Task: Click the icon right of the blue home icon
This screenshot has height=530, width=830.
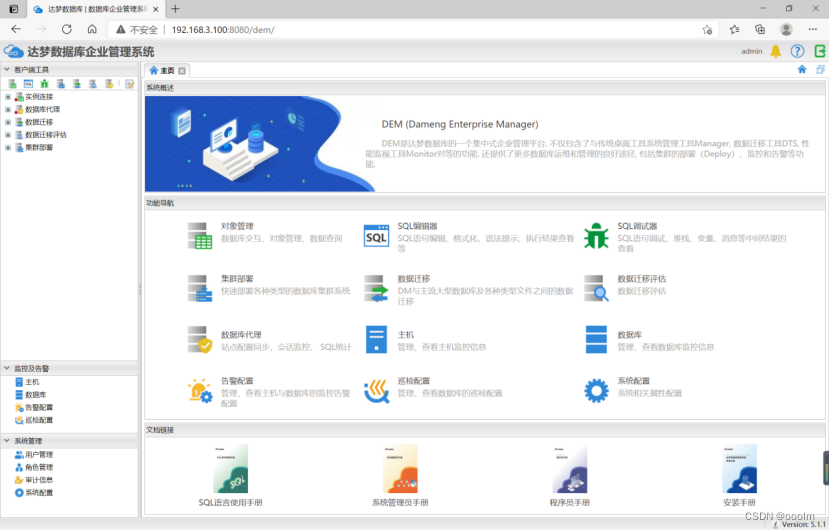Action: pos(820,69)
